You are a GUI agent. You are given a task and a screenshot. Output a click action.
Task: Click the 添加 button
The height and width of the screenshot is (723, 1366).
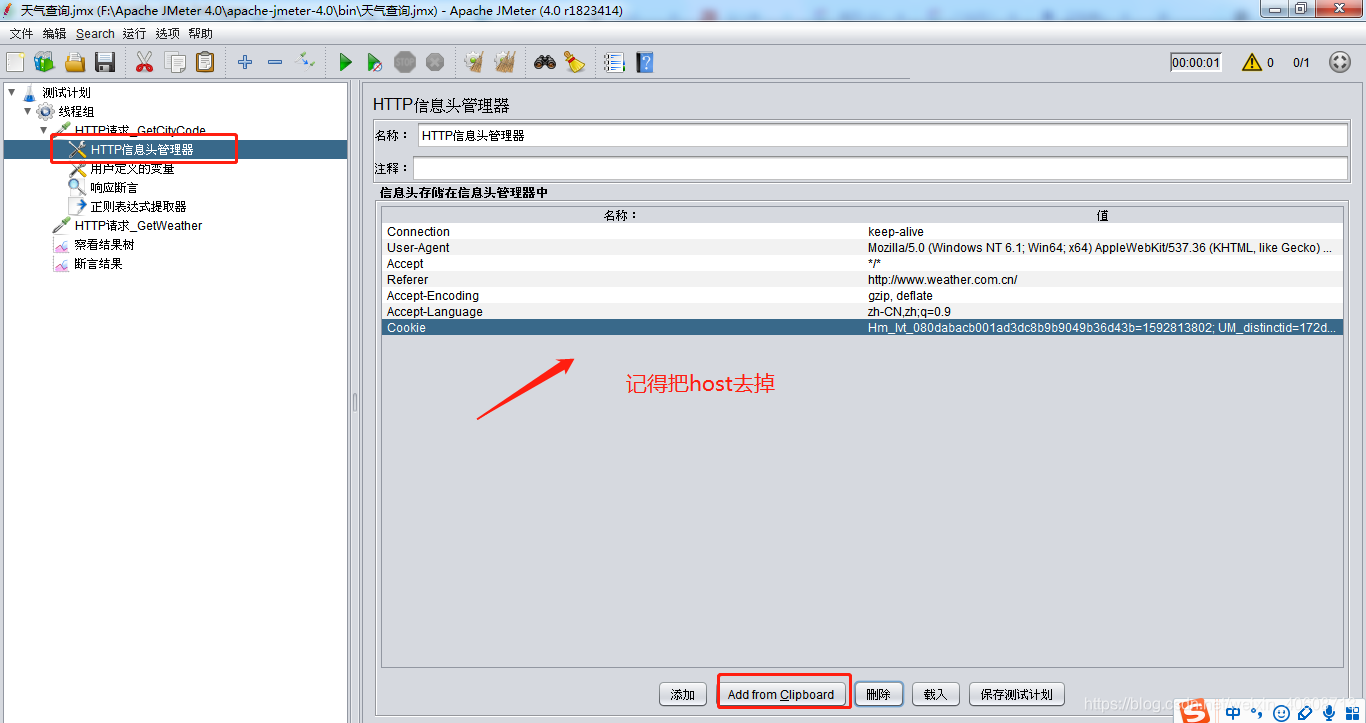(x=682, y=694)
